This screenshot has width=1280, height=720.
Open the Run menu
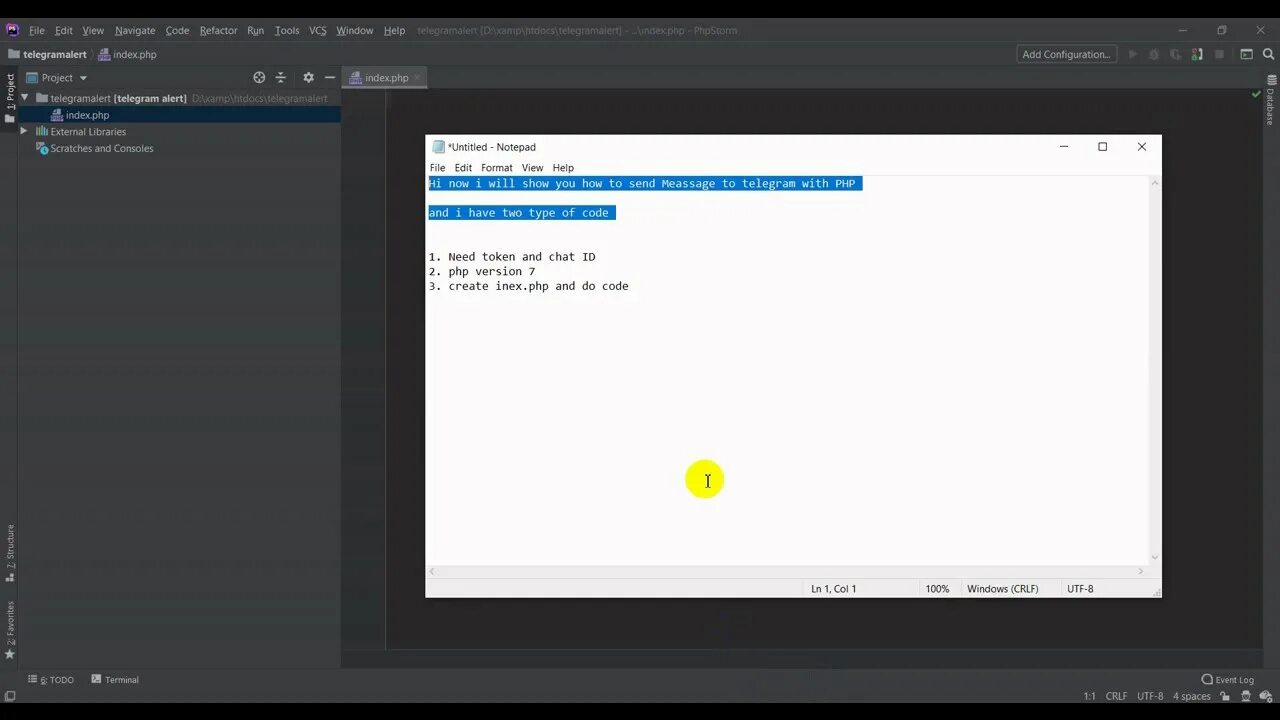tap(256, 30)
